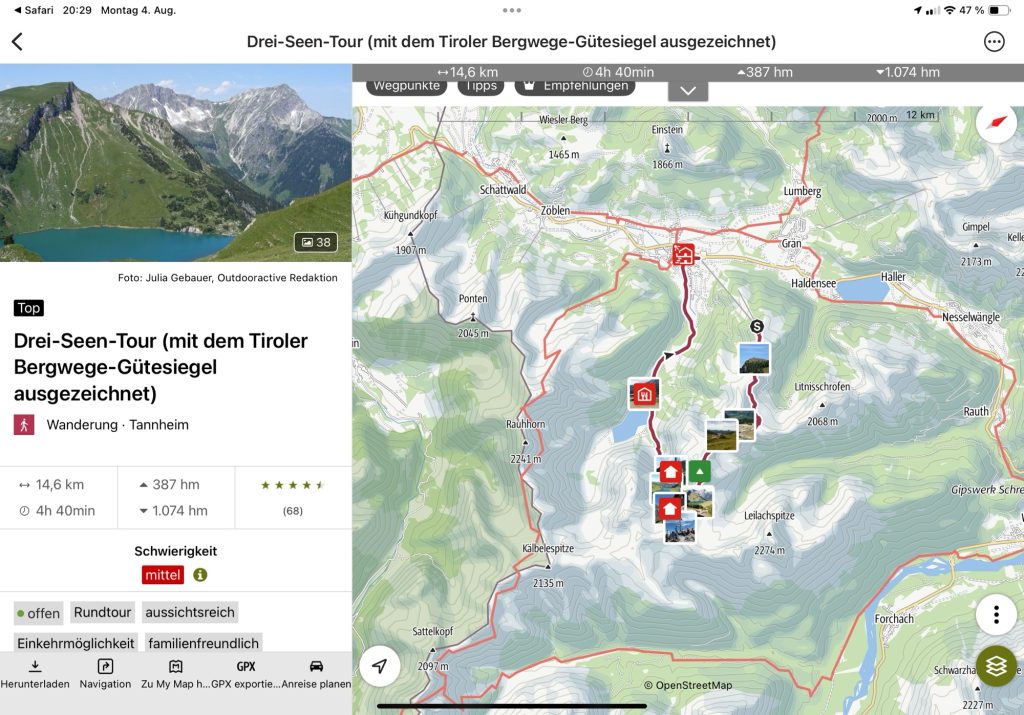The height and width of the screenshot is (715, 1024).
Task: Open the Tipps tab
Action: click(x=481, y=86)
